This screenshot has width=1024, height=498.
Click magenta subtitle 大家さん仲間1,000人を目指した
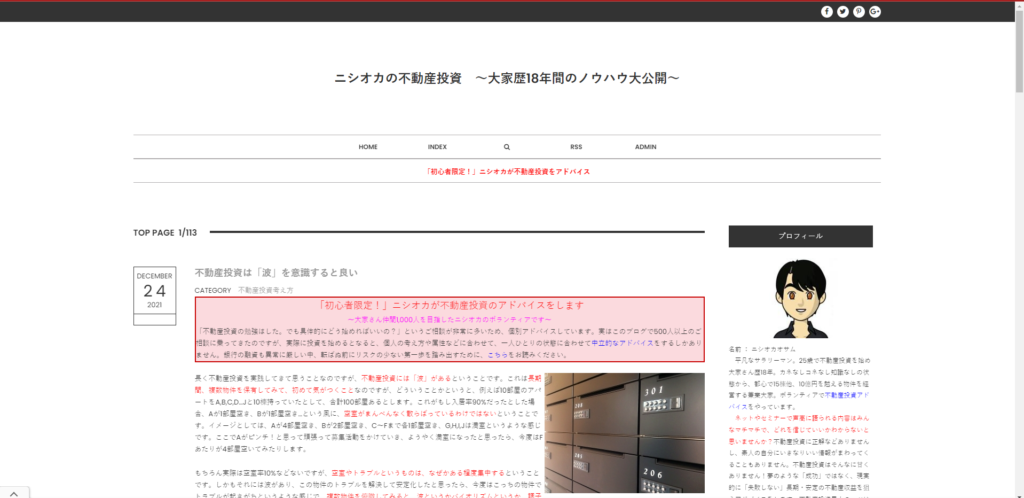(x=449, y=319)
